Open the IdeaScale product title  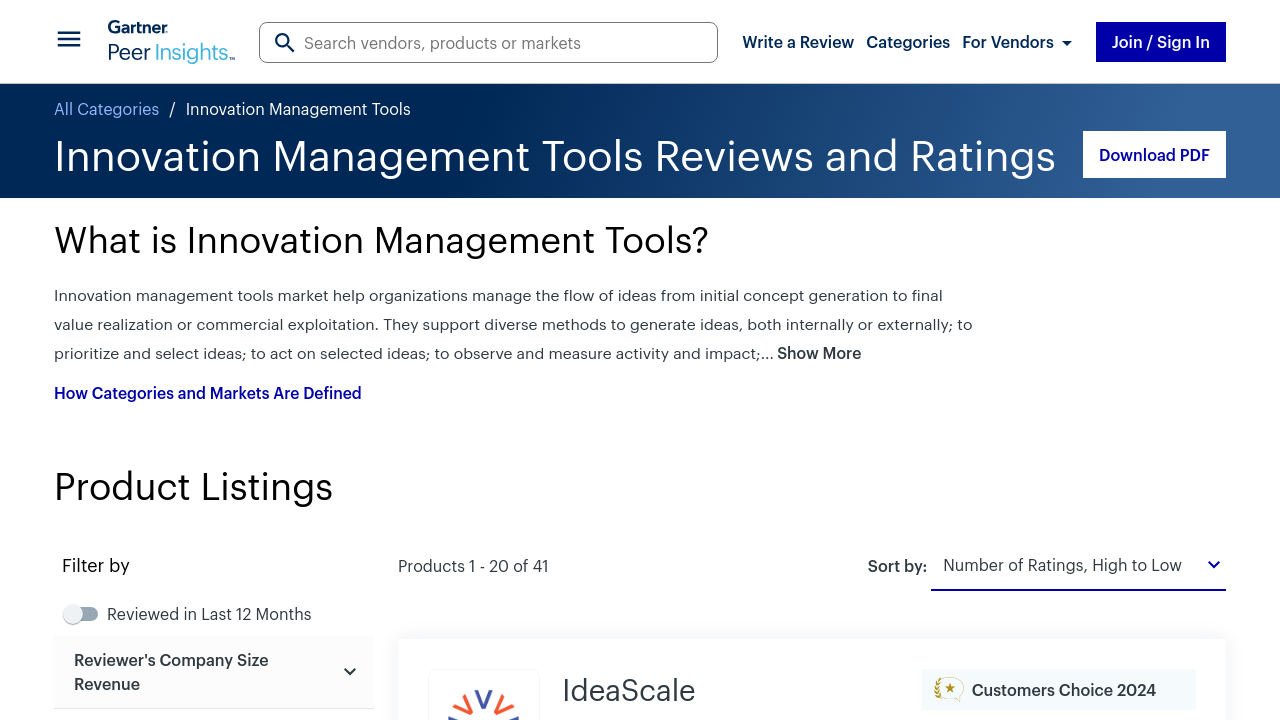coord(628,690)
